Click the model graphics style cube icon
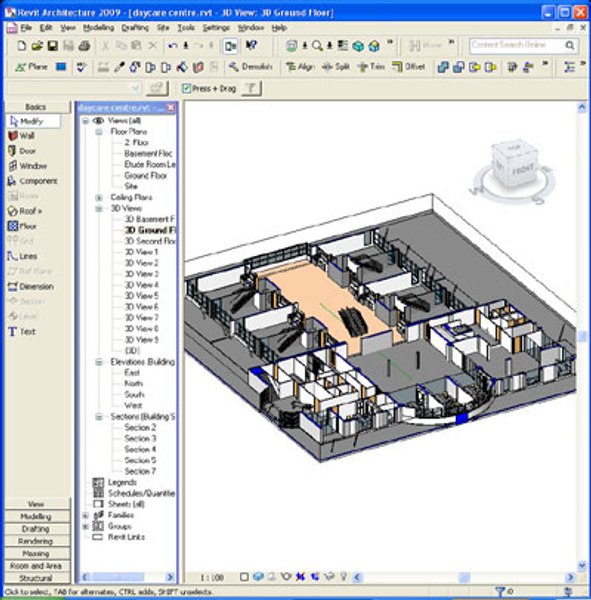Screen dimensions: 591x600 point(258,576)
